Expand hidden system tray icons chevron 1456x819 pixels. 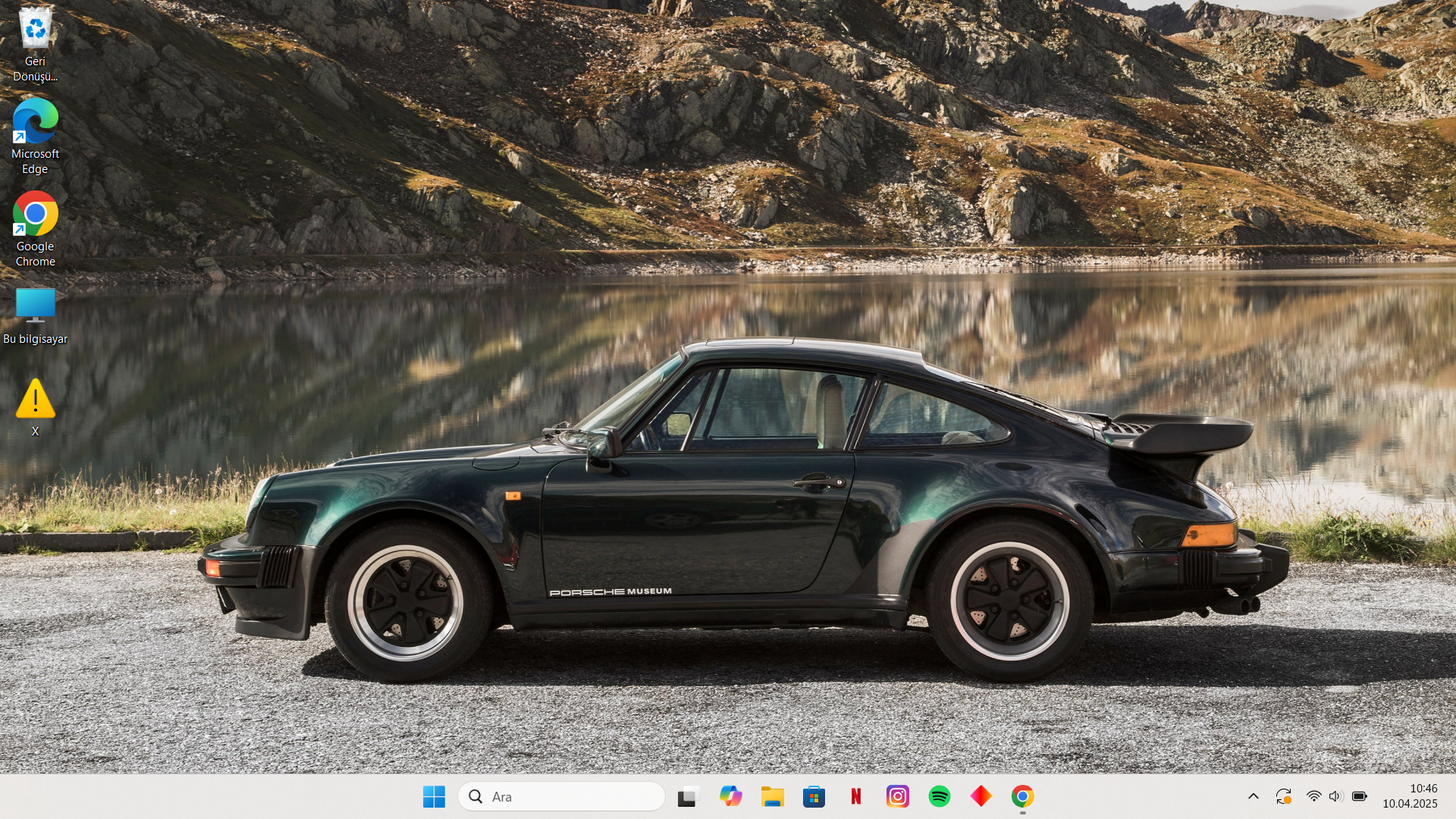pyautogui.click(x=1253, y=796)
